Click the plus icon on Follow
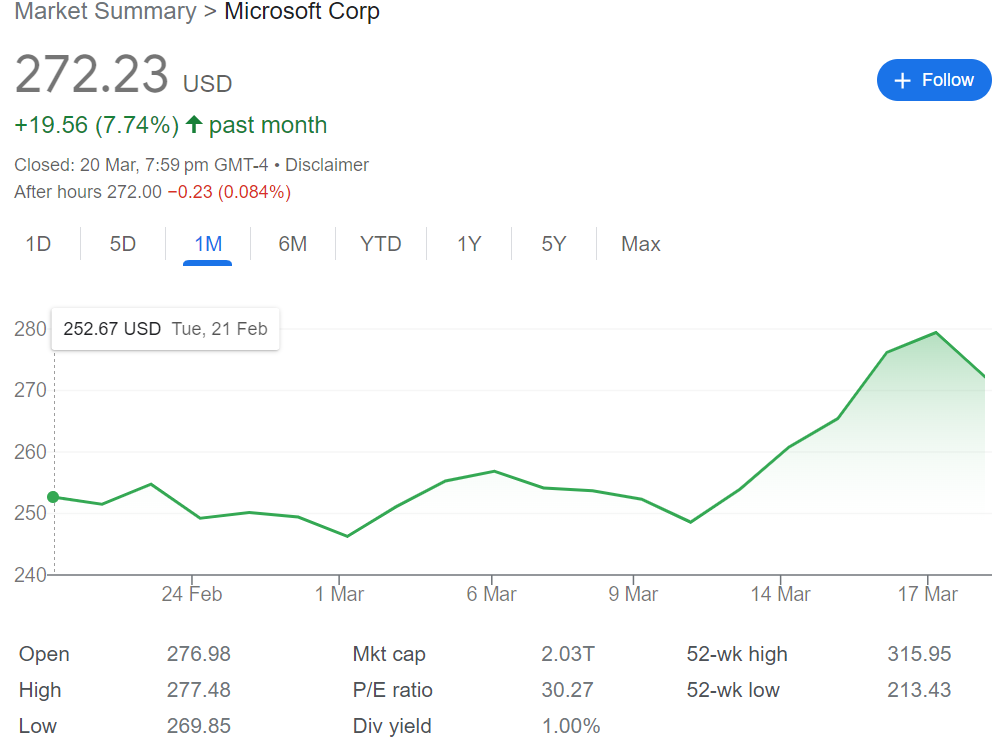 coord(903,81)
